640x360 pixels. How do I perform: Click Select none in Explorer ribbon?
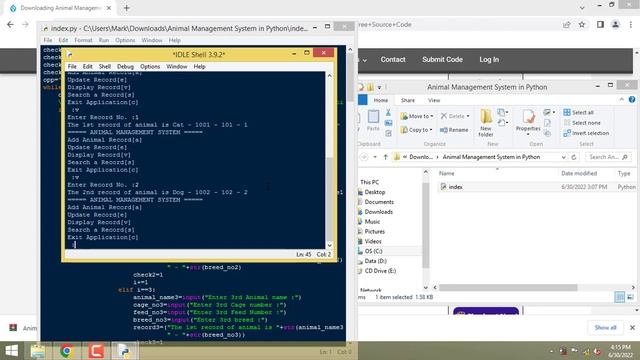pyautogui.click(x=582, y=123)
